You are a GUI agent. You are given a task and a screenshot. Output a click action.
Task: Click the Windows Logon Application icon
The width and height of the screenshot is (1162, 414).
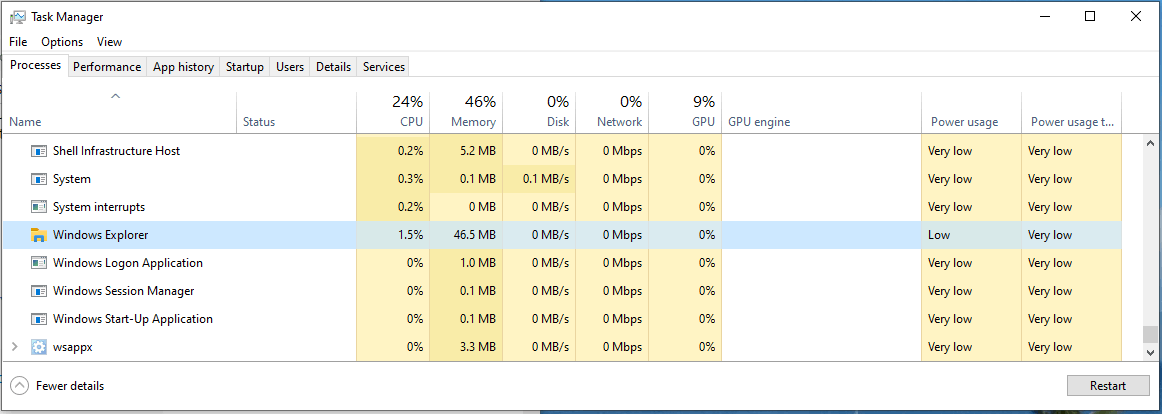tap(39, 263)
